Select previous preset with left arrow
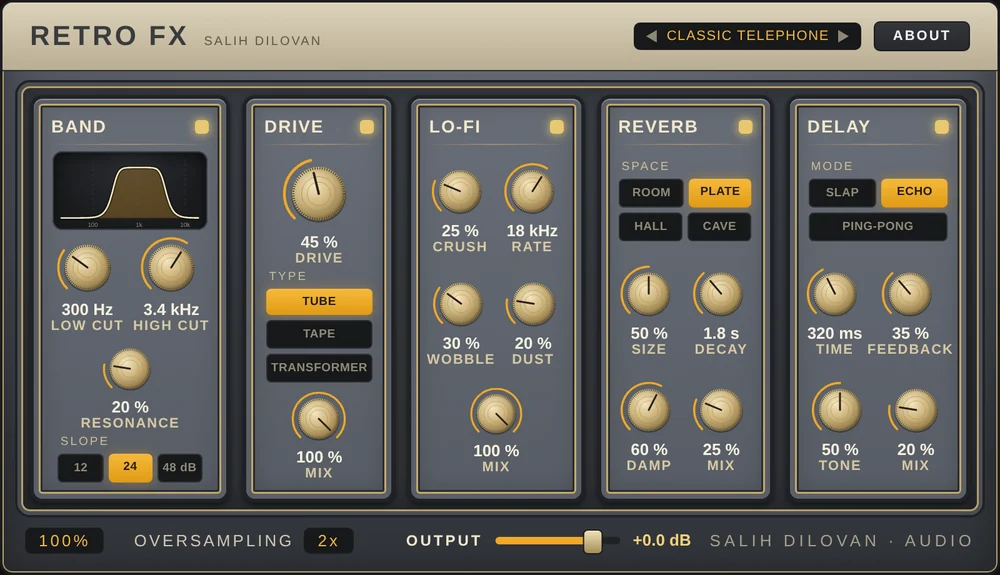The image size is (1000, 575). [651, 36]
